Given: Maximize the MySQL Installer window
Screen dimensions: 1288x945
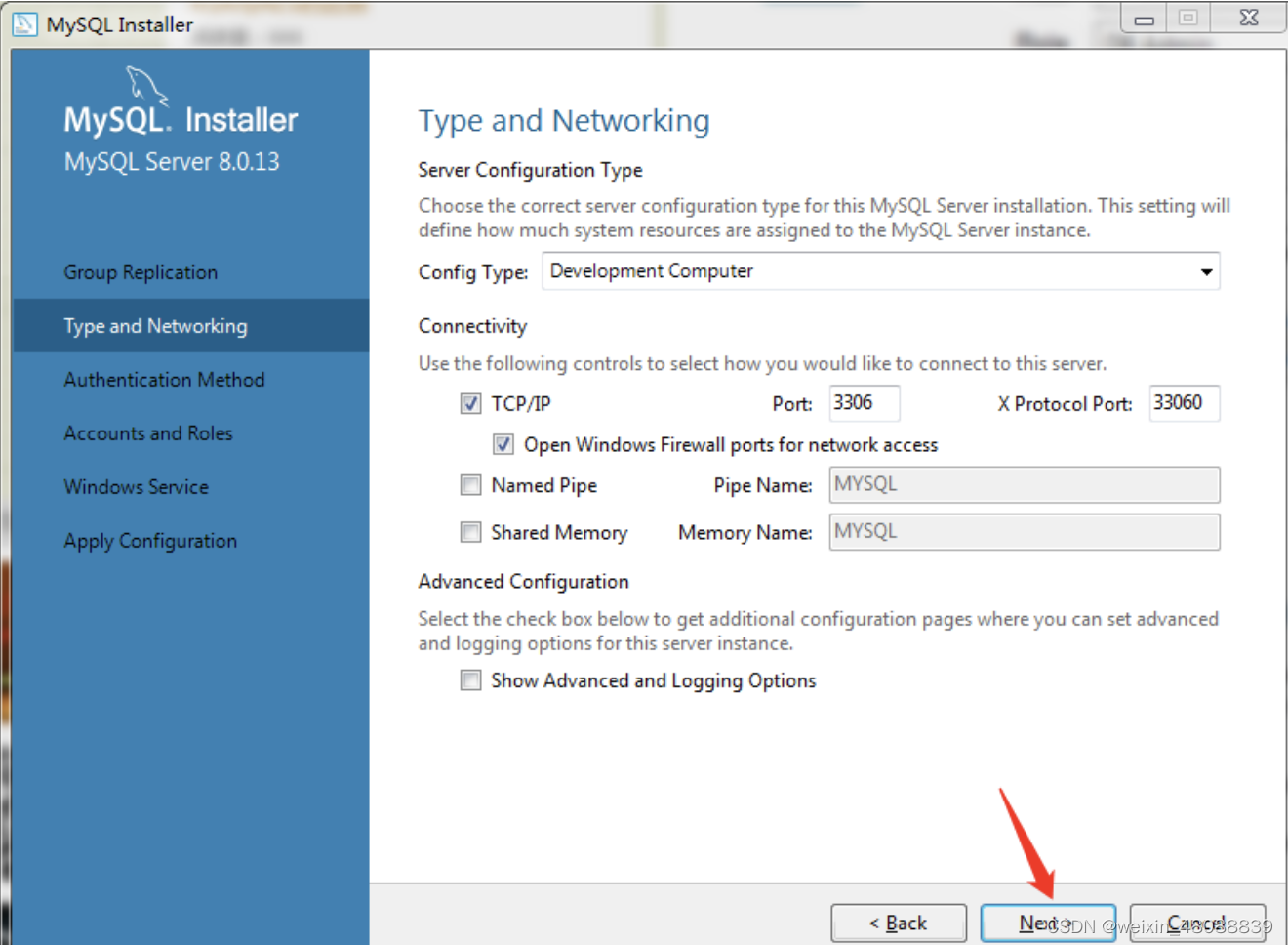Looking at the screenshot, I should (x=1187, y=18).
